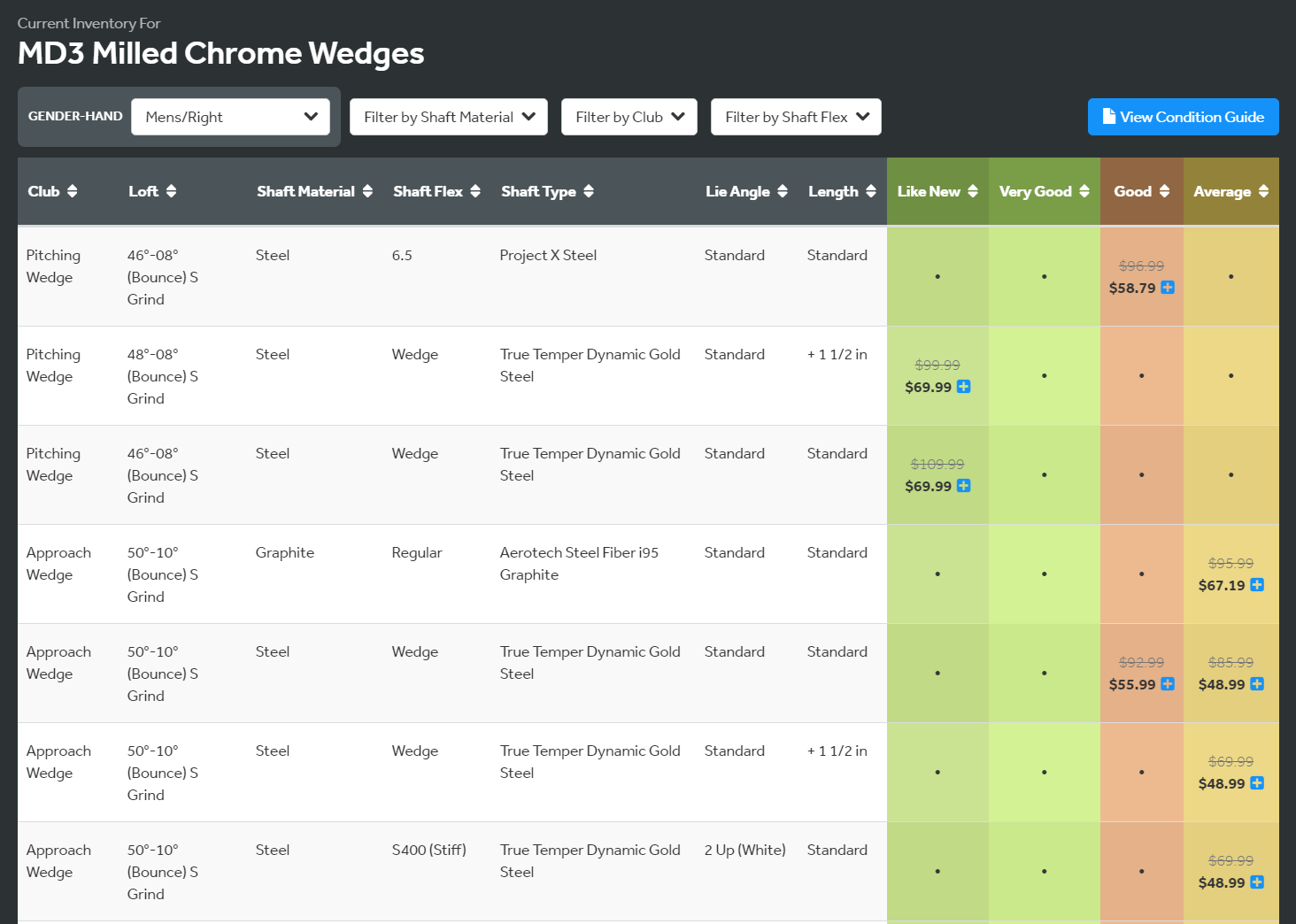The width and height of the screenshot is (1296, 924).
Task: Sort by Length column header
Action: 842,191
